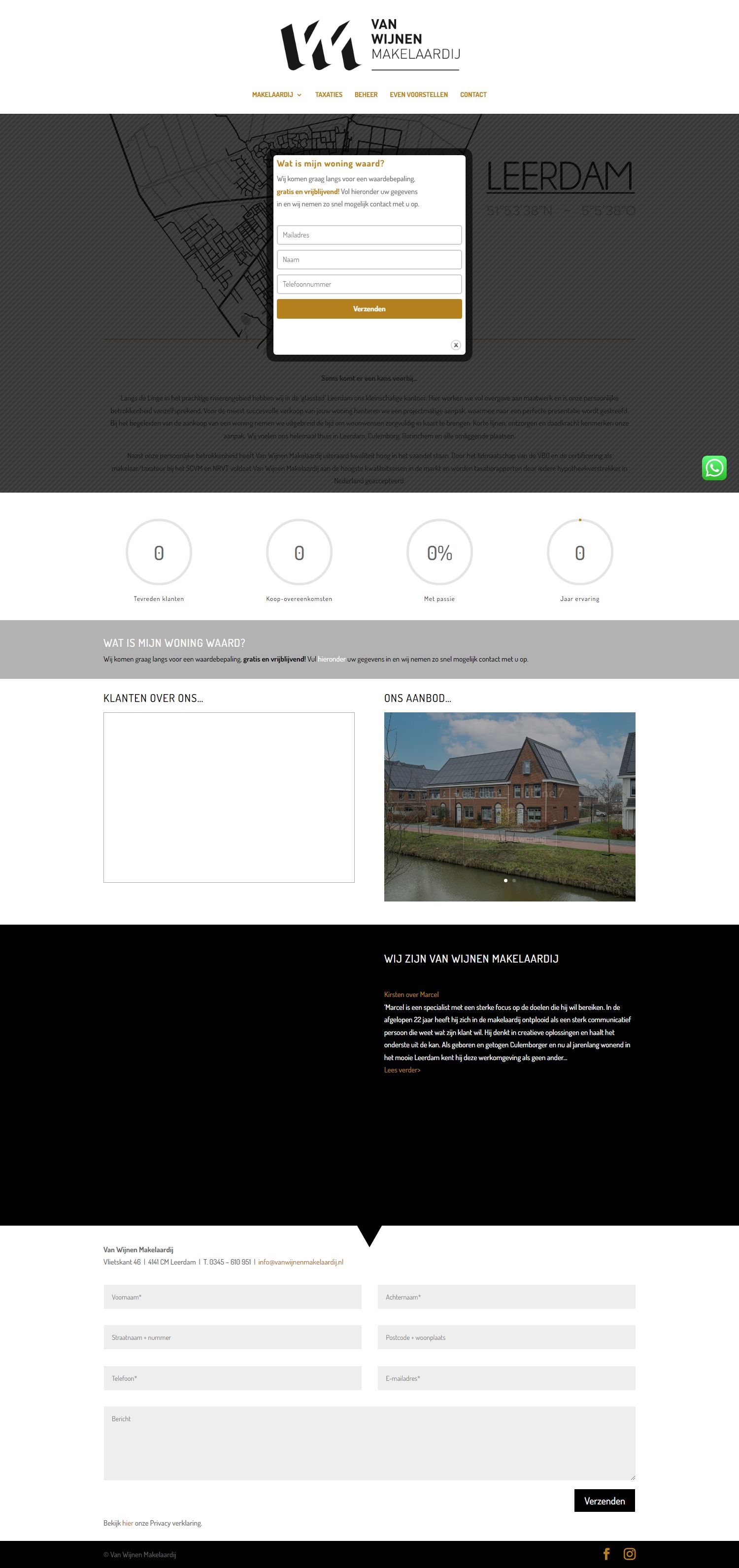Click the Jaar ervaring counter circle
This screenshot has height=1568, width=739.
[579, 552]
